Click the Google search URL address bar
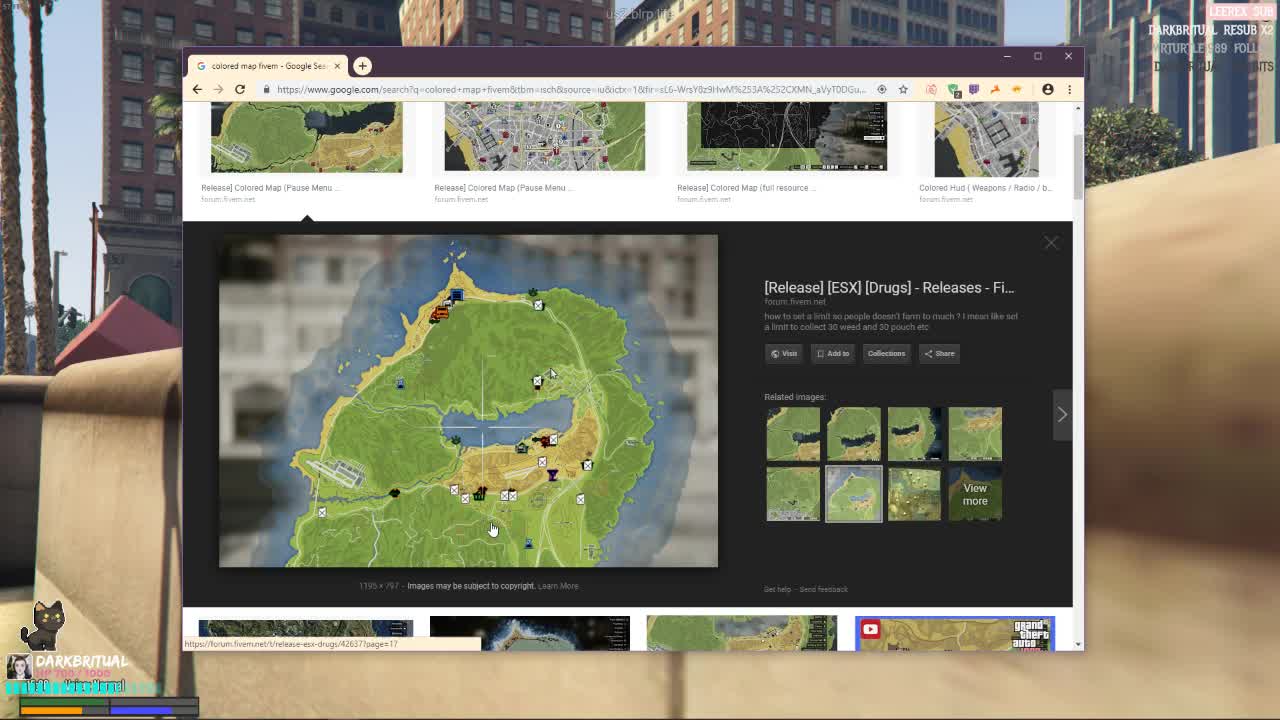Image resolution: width=1280 pixels, height=720 pixels. click(x=570, y=89)
